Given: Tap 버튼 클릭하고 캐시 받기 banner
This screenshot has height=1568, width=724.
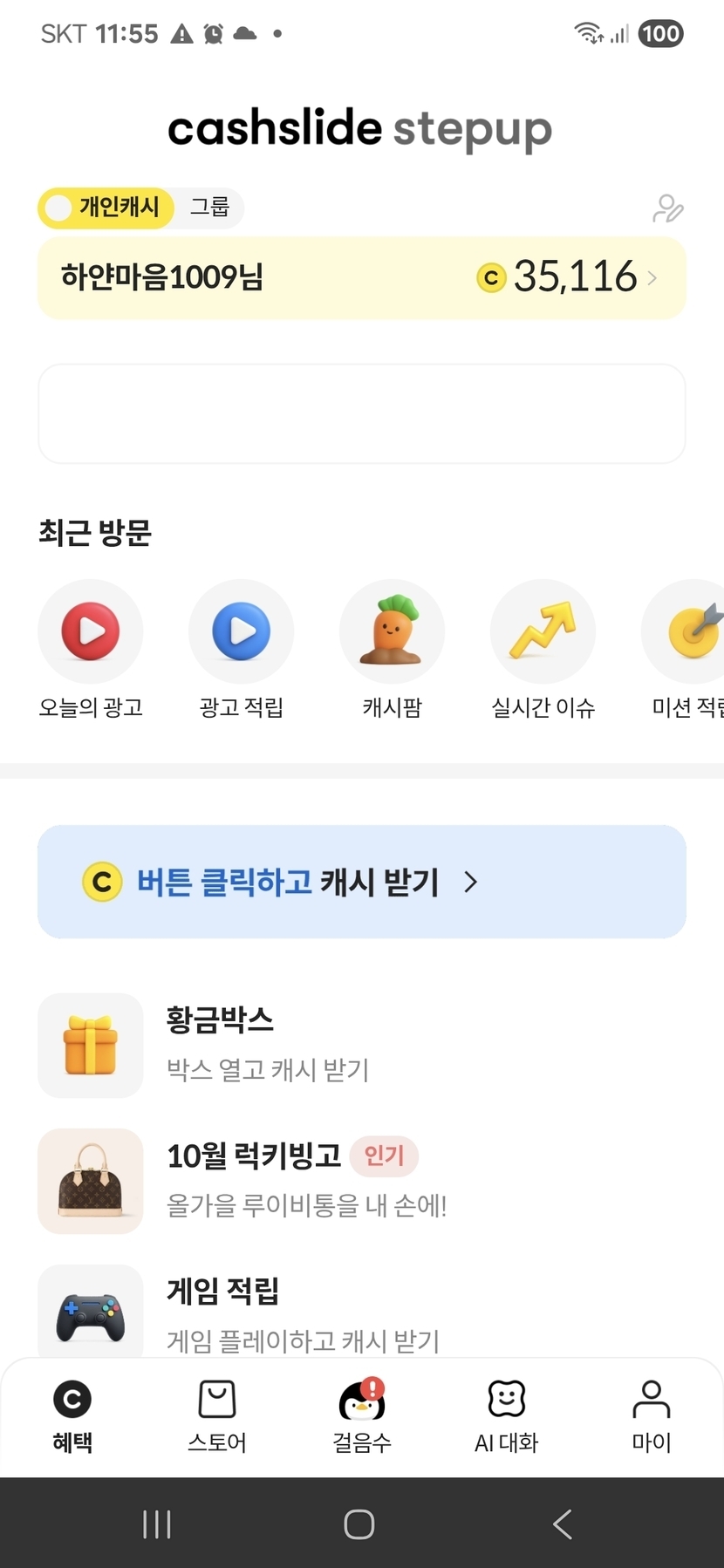Looking at the screenshot, I should click(288, 882).
